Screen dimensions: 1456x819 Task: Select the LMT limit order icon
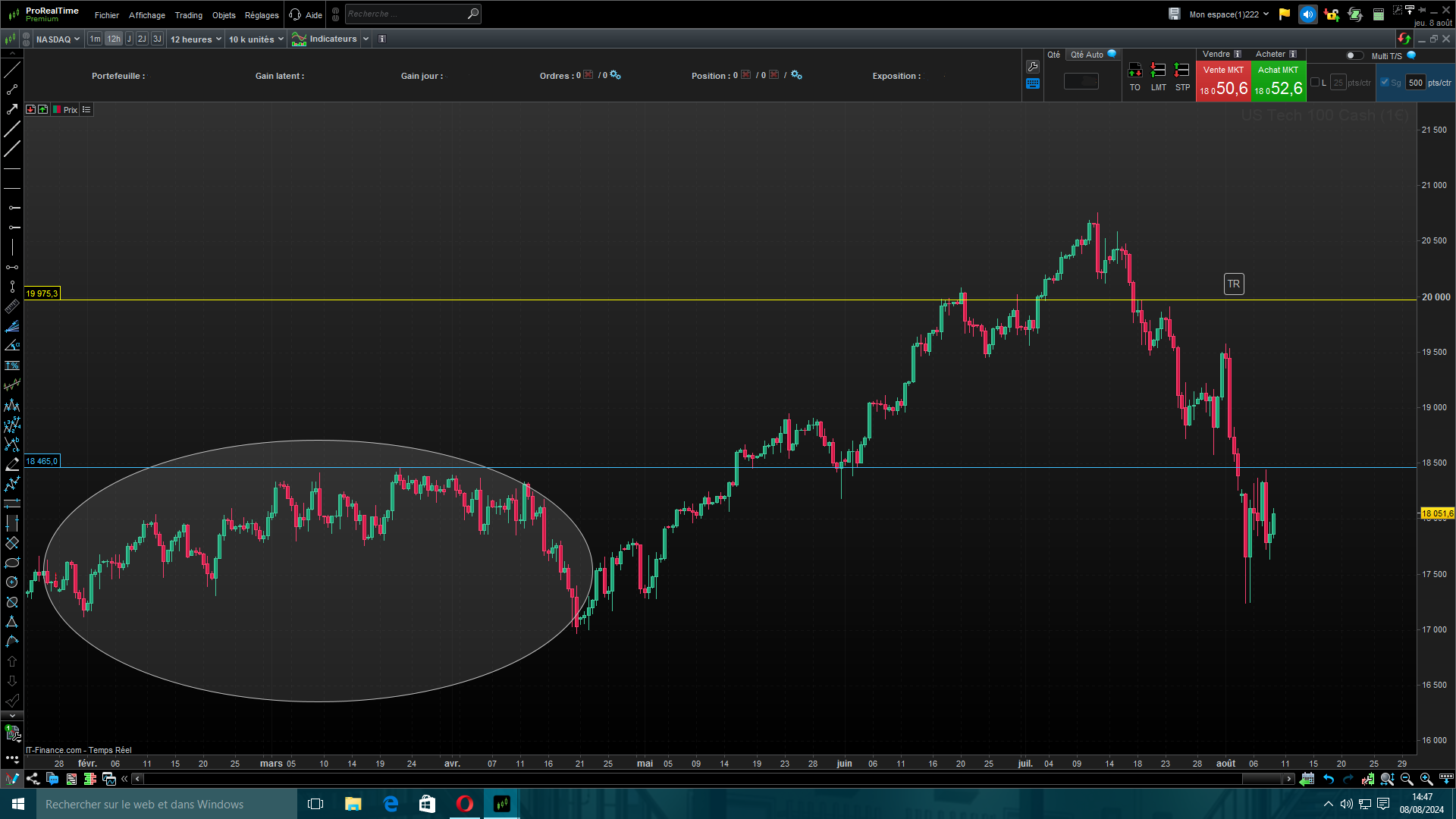[1158, 71]
